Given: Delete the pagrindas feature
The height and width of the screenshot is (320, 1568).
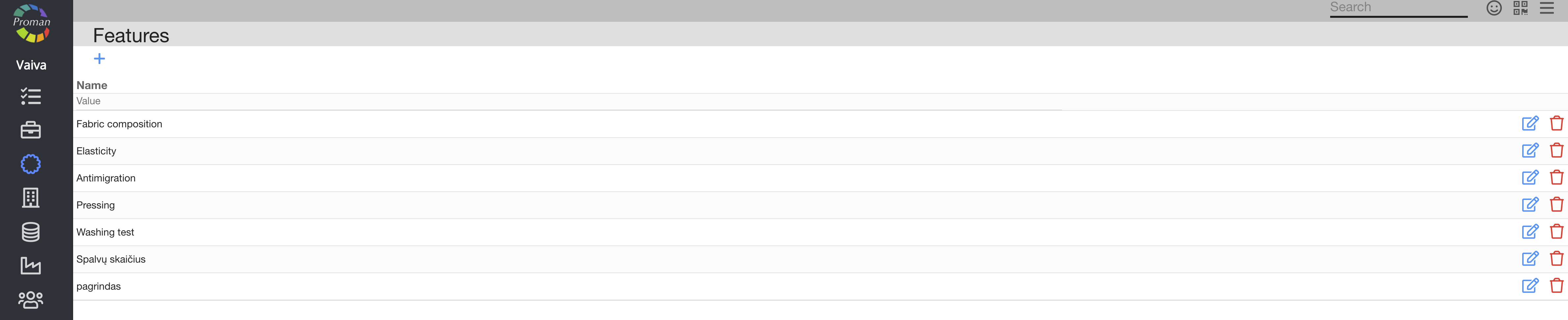Looking at the screenshot, I should 1556,286.
